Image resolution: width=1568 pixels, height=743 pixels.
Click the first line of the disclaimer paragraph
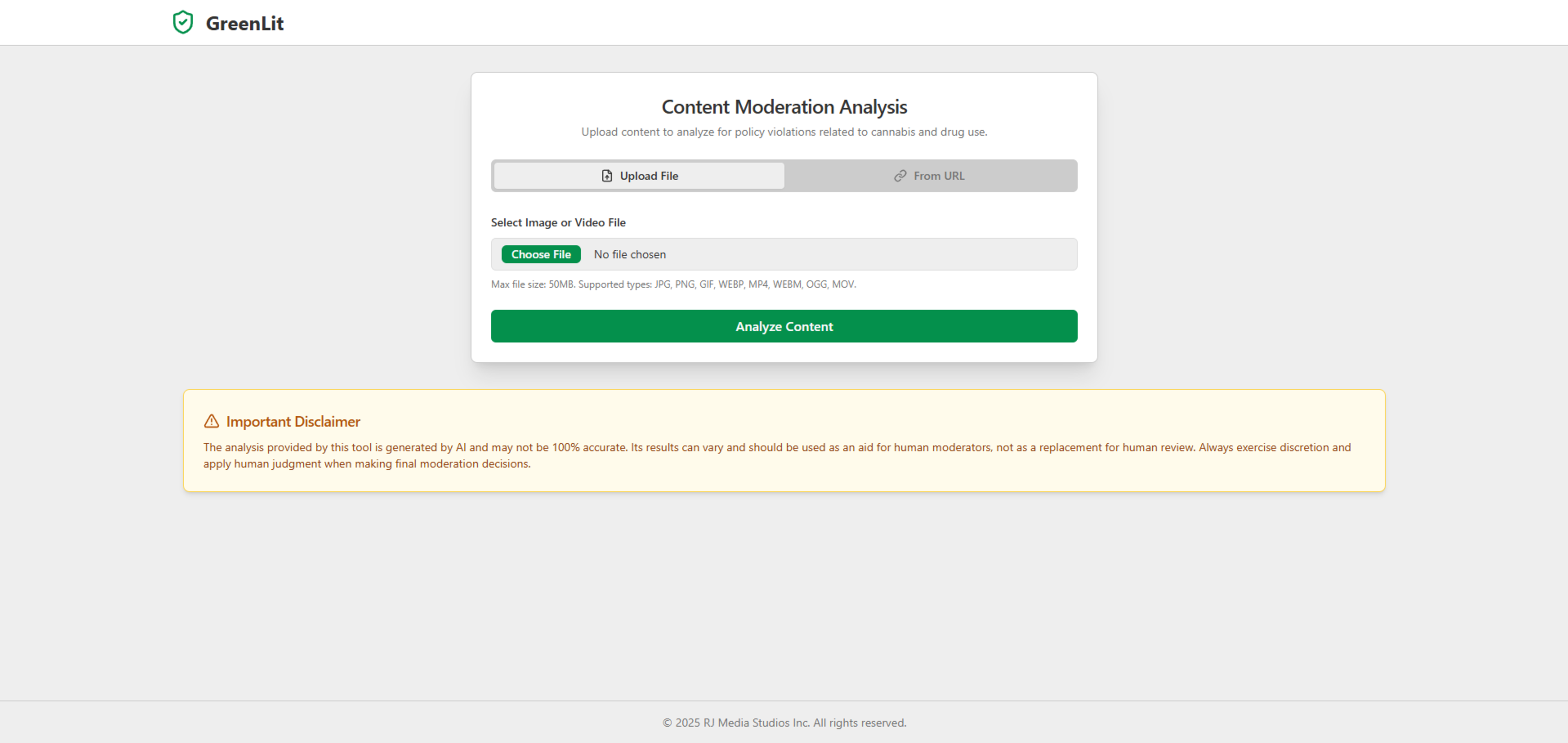click(777, 448)
